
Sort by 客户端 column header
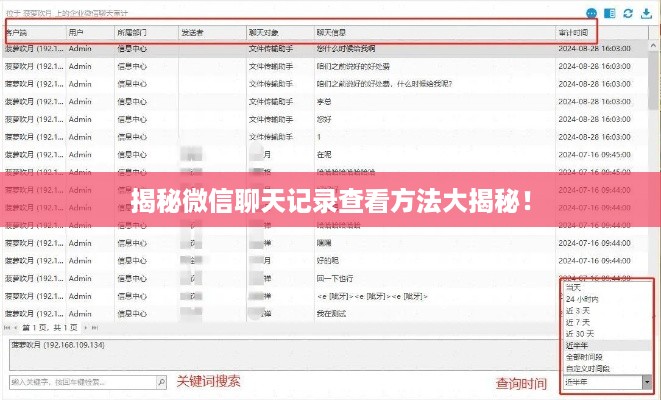tap(35, 32)
